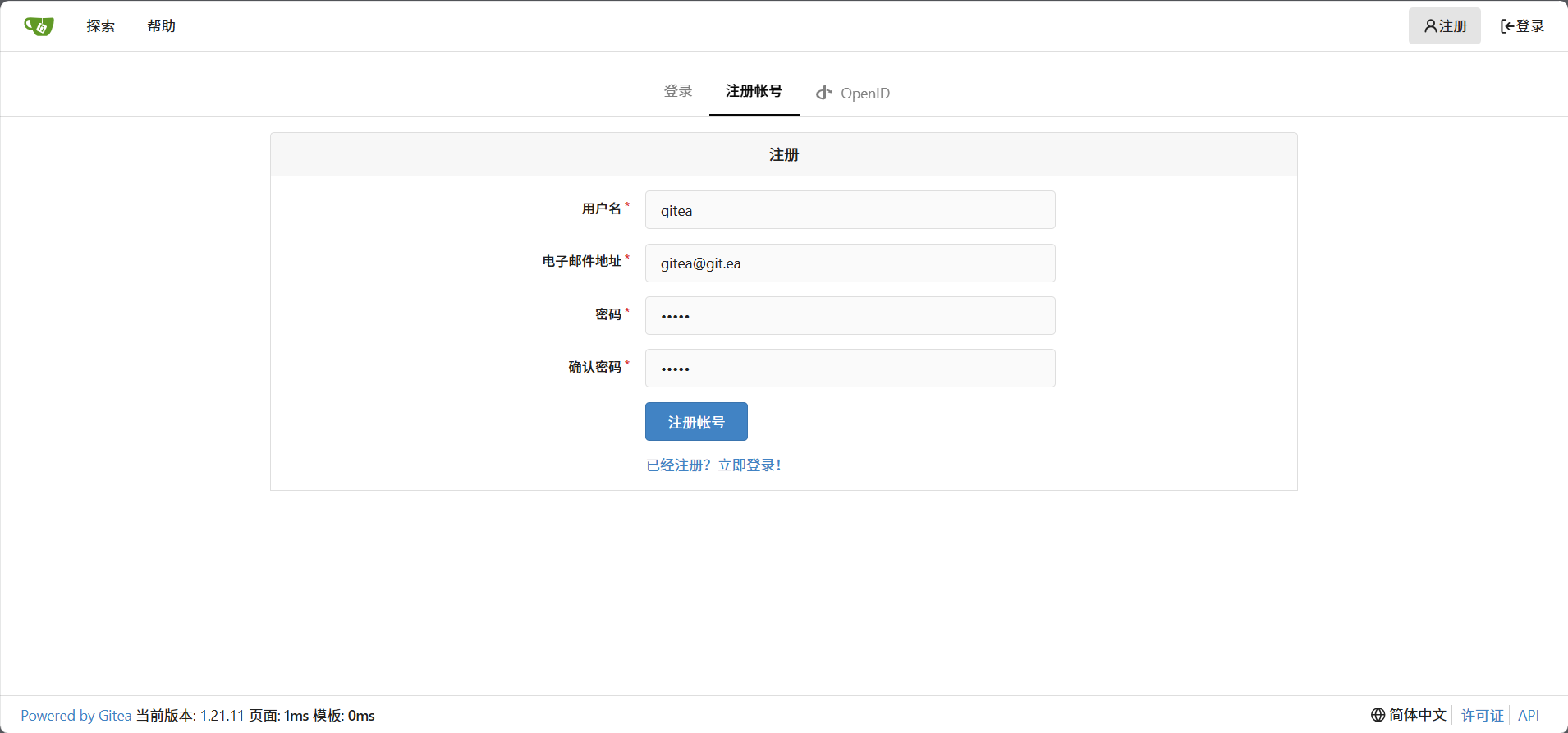Click the 密码 field label
Viewport: 1568px width, 733px height.
coord(608,314)
